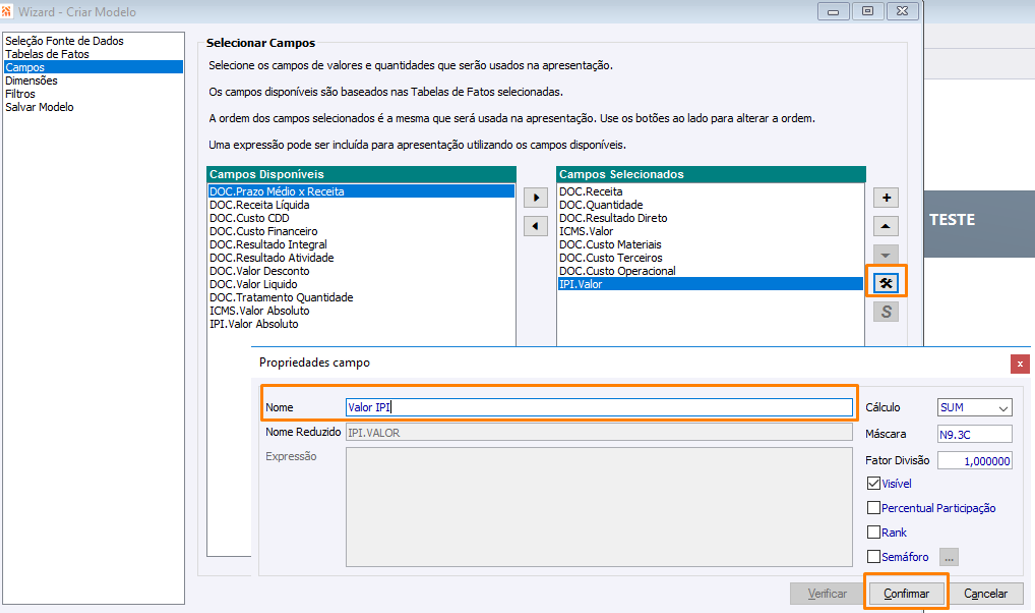Move the selected field back to Campos Disponíveis
Viewport: 1035px width, 613px height.
[535, 226]
